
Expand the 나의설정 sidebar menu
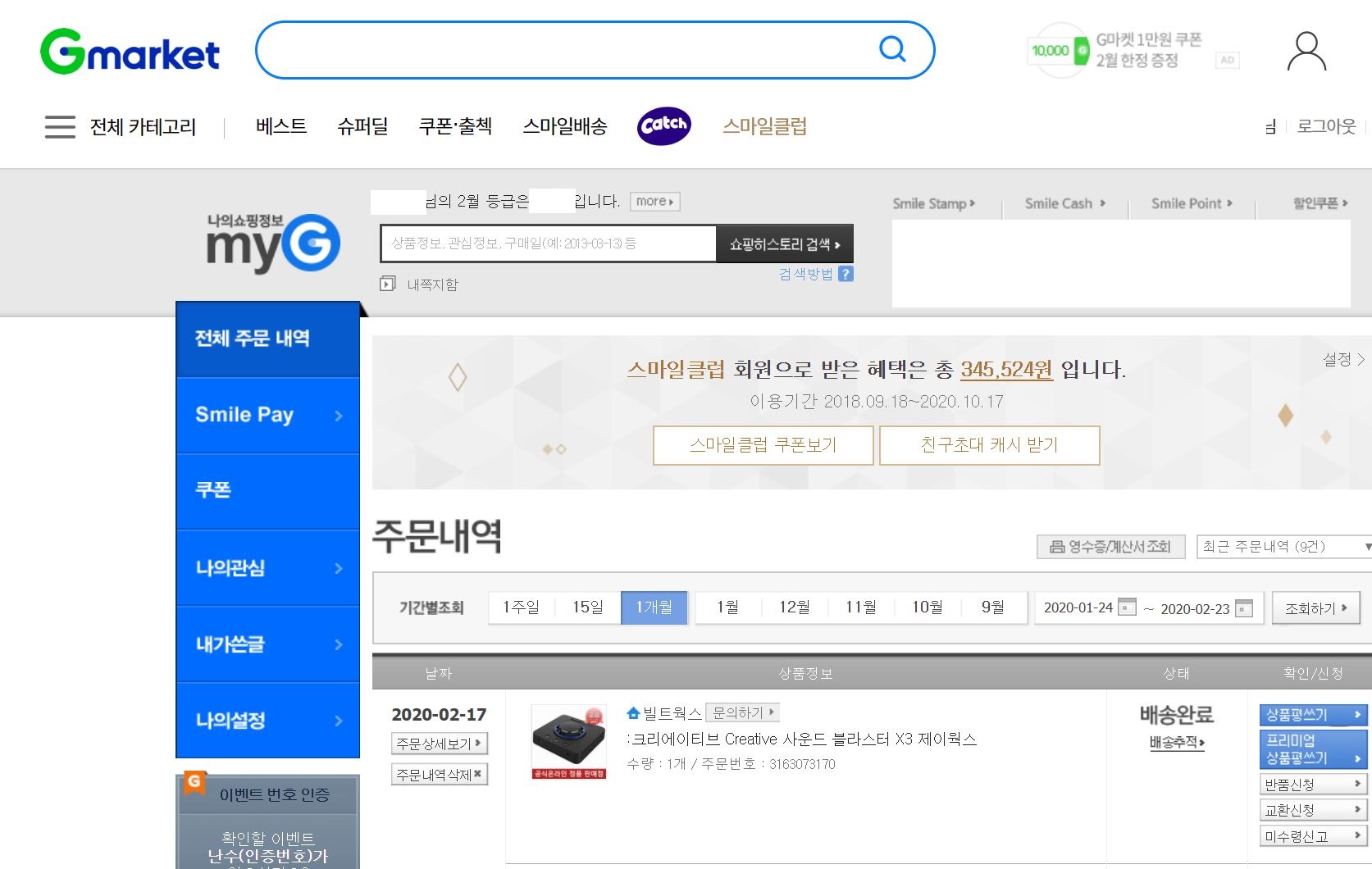coord(268,721)
